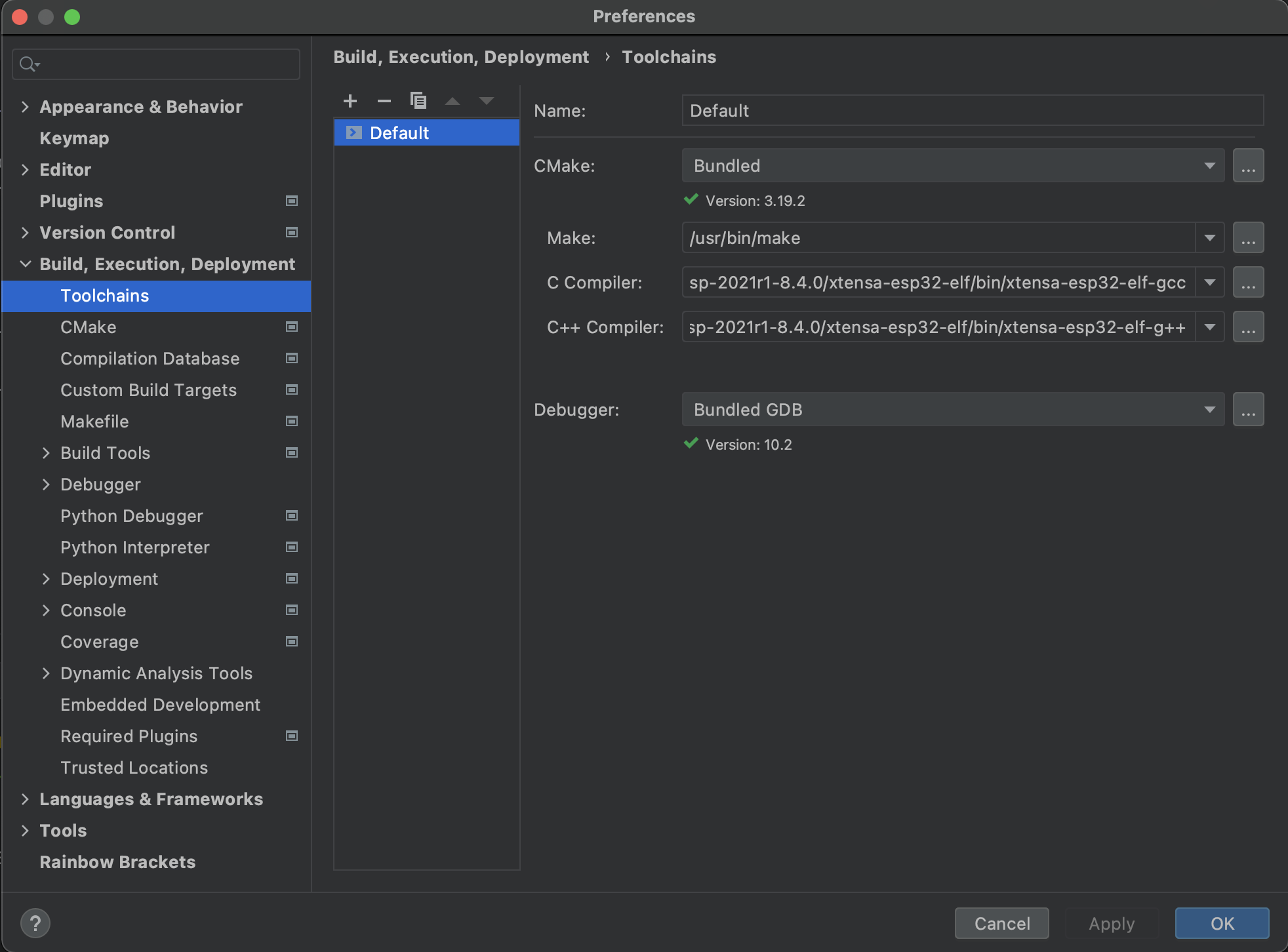Select CMake settings page in sidebar
Screen dimensions: 1288x952
pos(89,327)
